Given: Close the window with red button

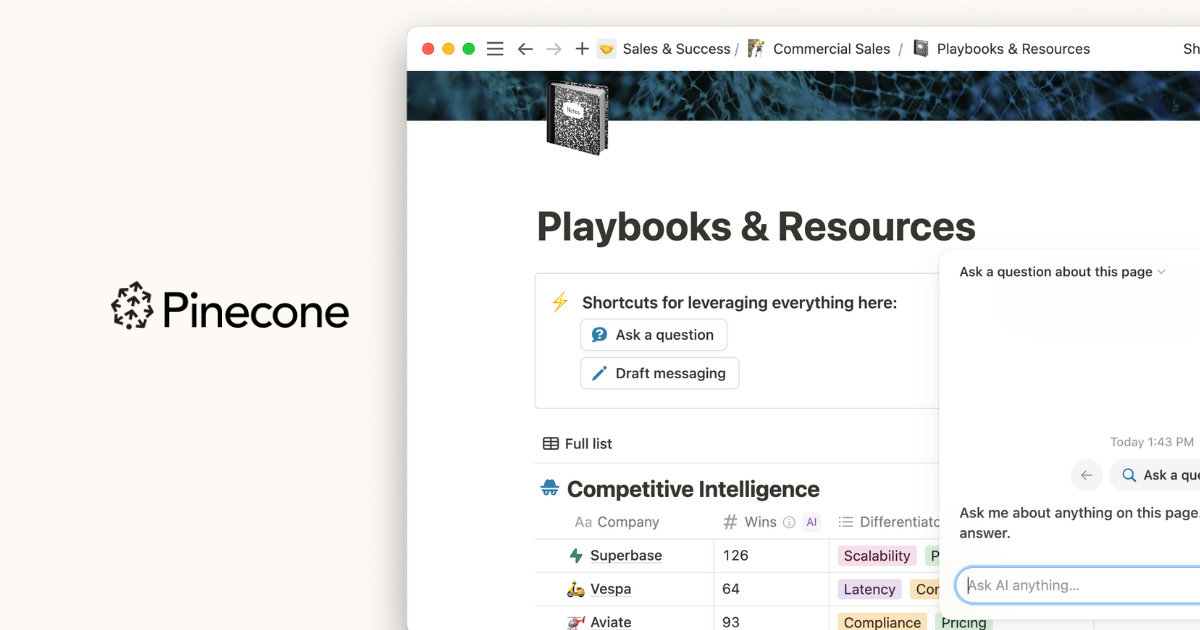Looking at the screenshot, I should [x=428, y=49].
